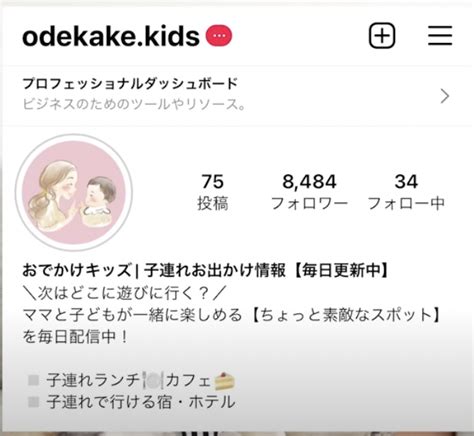Tap the create new post plus icon
Viewport: 474px width, 436px height.
pyautogui.click(x=382, y=36)
